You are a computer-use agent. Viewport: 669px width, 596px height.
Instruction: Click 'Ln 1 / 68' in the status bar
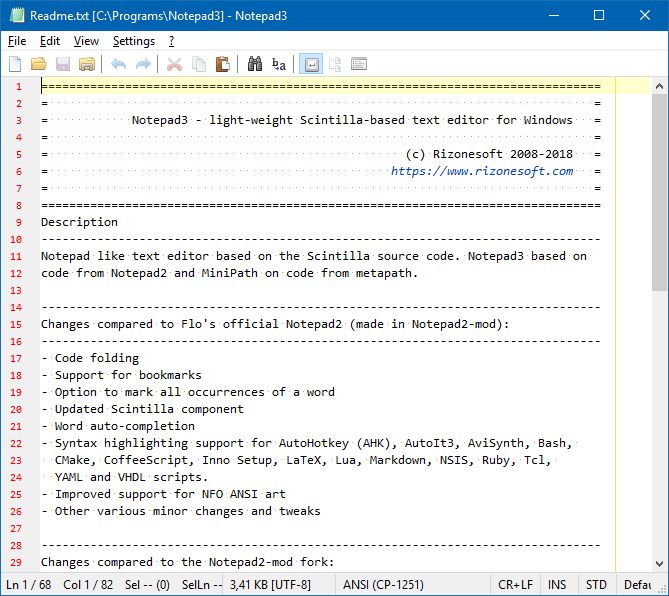tap(29, 584)
